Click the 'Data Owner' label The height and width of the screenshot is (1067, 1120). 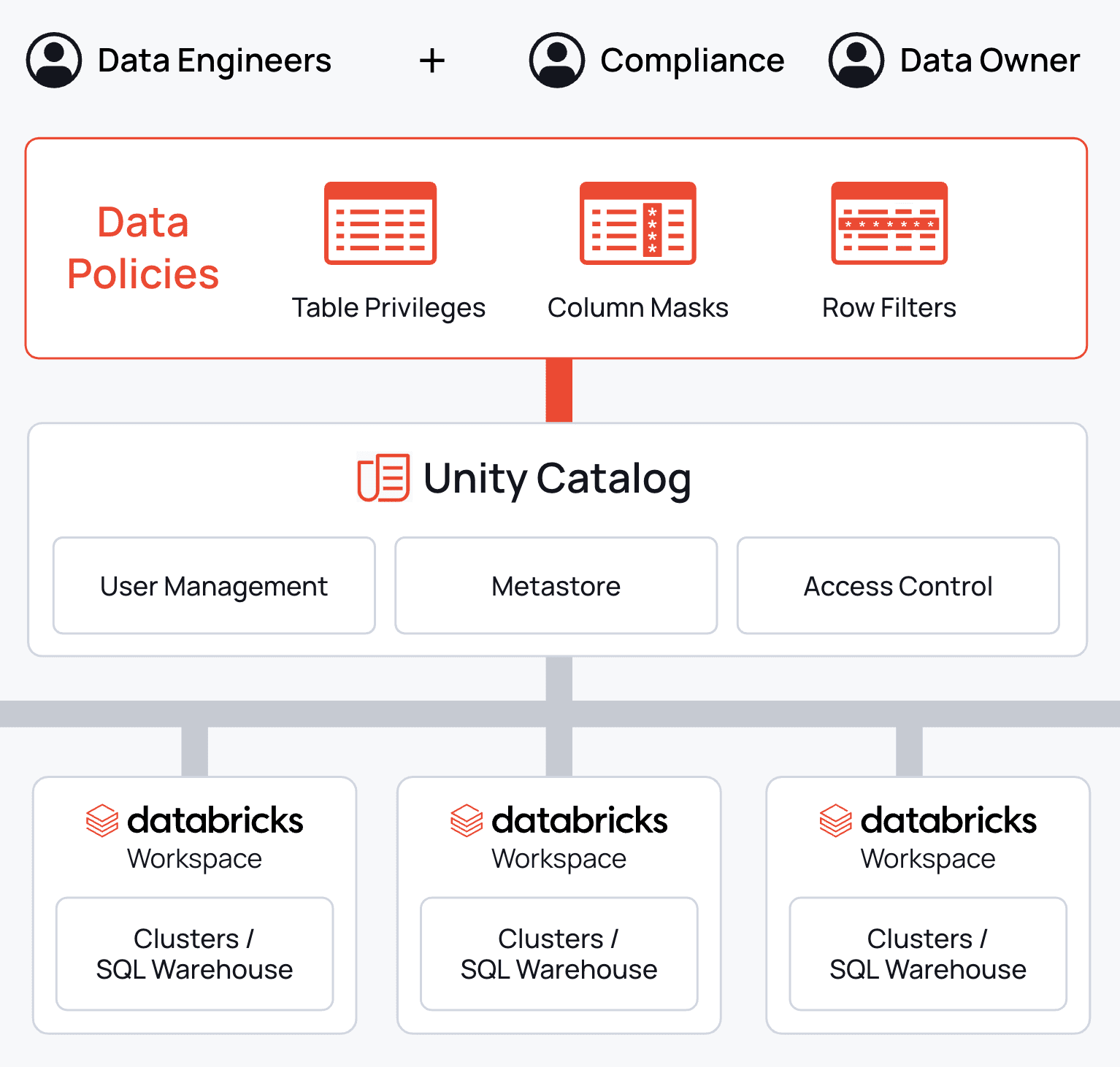[990, 61]
